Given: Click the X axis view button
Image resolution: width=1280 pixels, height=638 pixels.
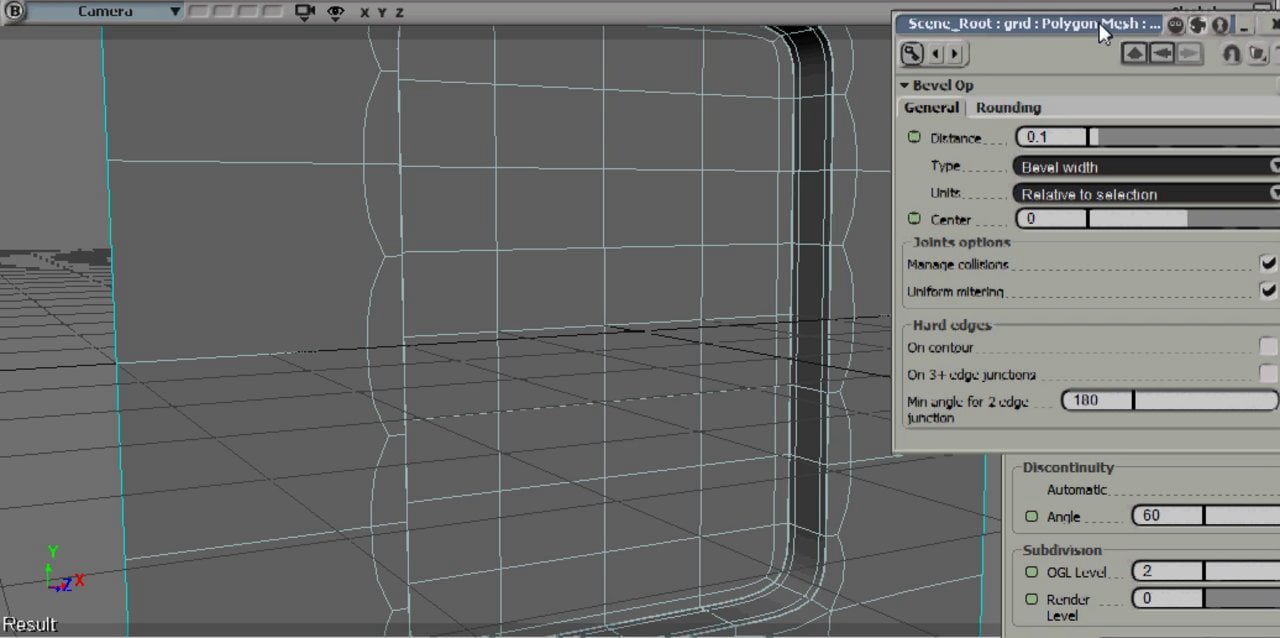Looking at the screenshot, I should coord(365,13).
